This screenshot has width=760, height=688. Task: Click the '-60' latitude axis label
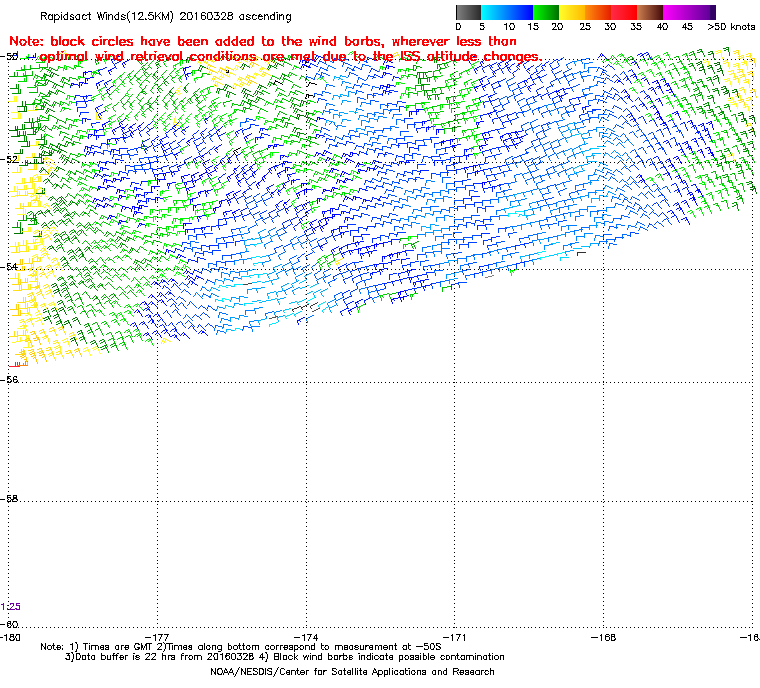(9, 624)
